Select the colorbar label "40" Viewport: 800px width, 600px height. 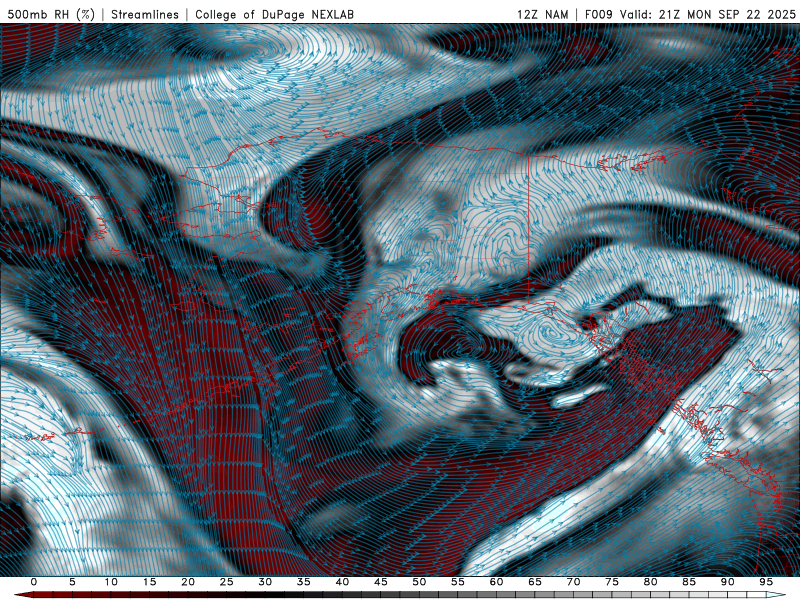tap(342, 582)
